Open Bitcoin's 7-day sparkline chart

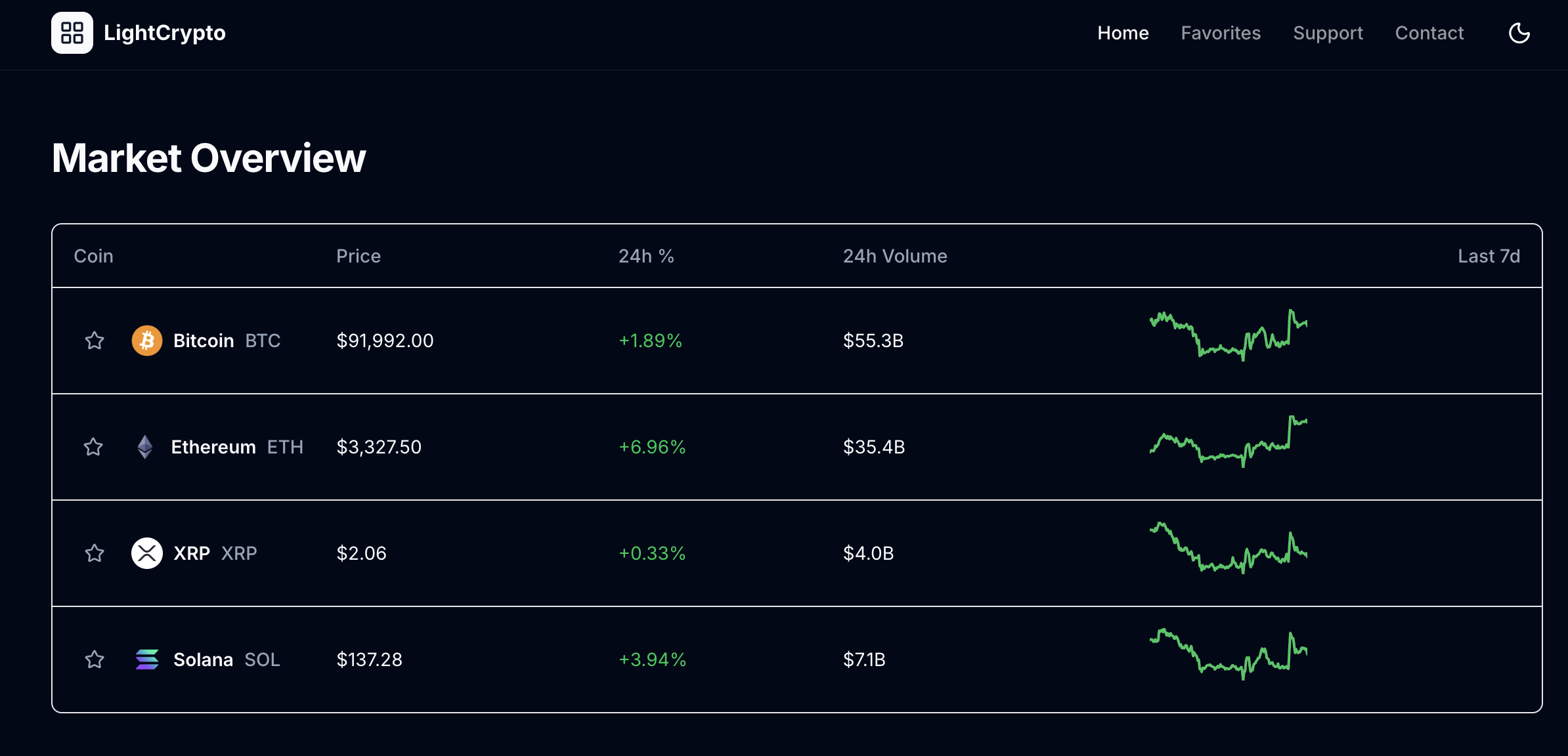tap(1228, 335)
